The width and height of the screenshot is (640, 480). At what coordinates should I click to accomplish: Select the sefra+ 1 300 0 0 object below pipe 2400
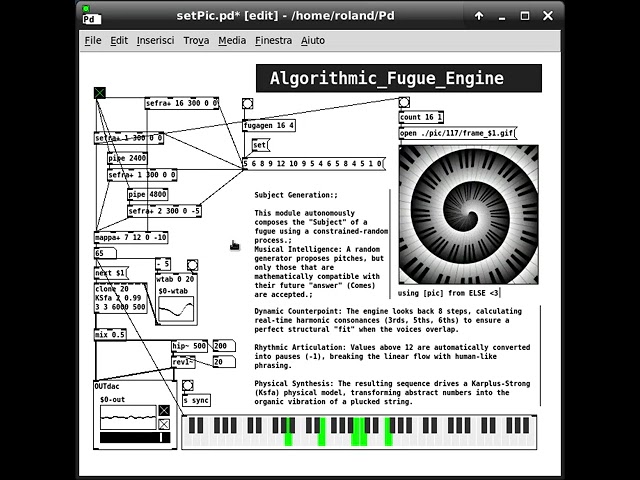coord(142,175)
